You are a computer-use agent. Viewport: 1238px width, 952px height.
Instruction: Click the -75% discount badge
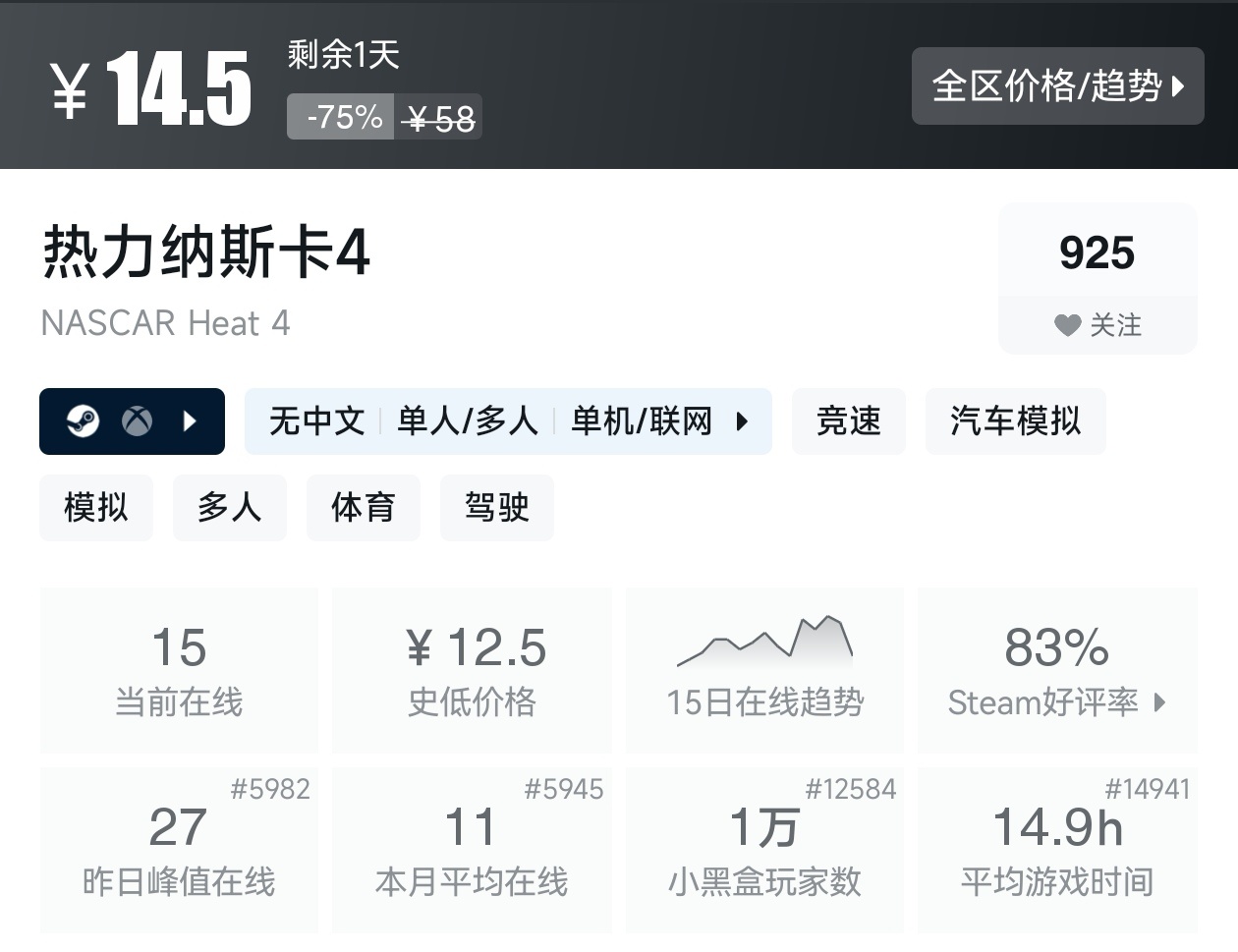point(342,118)
